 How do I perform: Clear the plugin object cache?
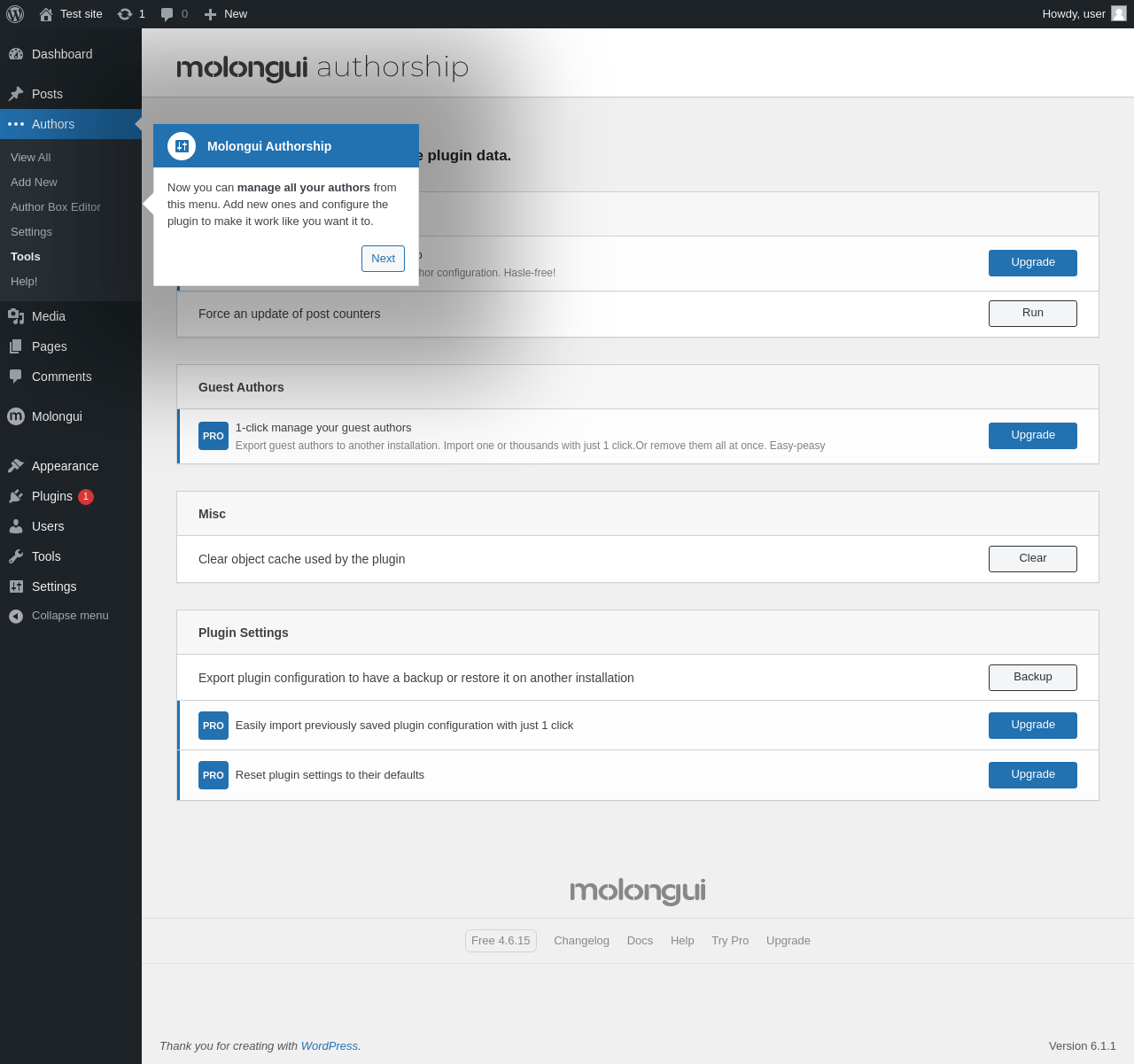click(1033, 559)
